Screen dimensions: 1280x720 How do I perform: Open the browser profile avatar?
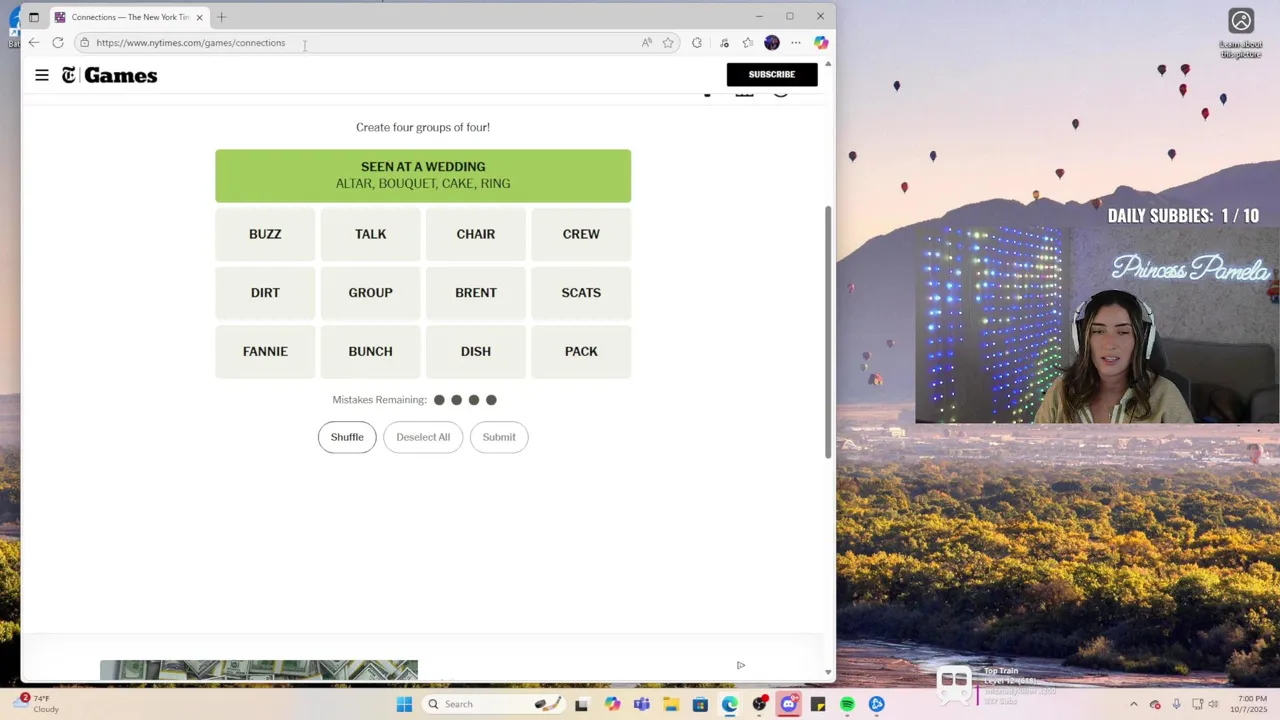pyautogui.click(x=772, y=43)
